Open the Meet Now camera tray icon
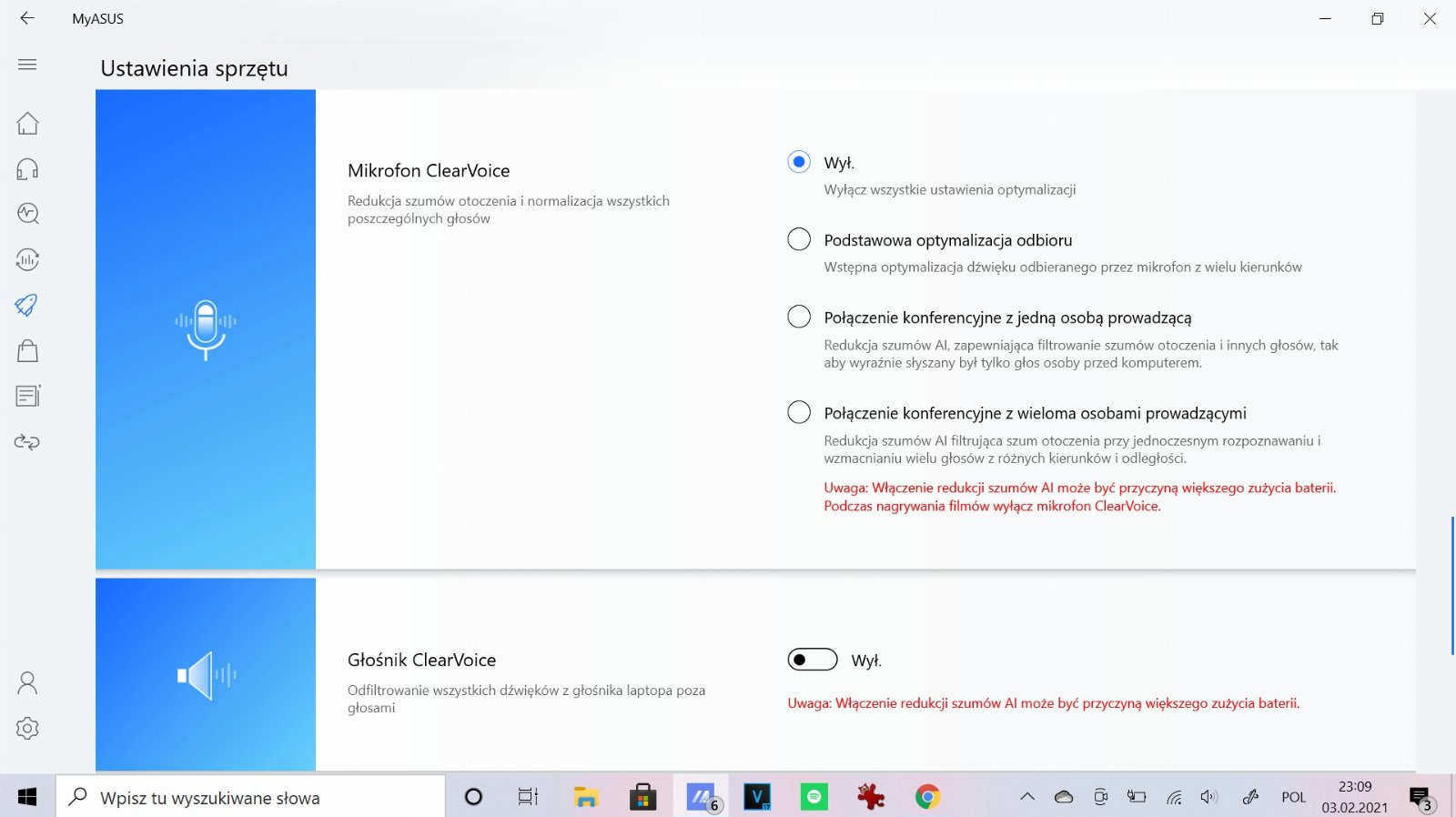Screen dimensions: 1456x817 (x=1100, y=797)
